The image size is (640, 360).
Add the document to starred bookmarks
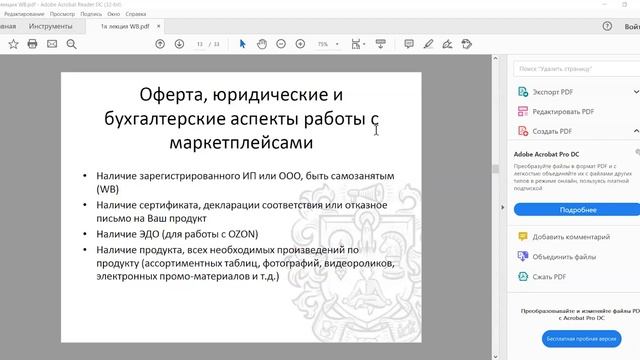pyautogui.click(x=13, y=44)
